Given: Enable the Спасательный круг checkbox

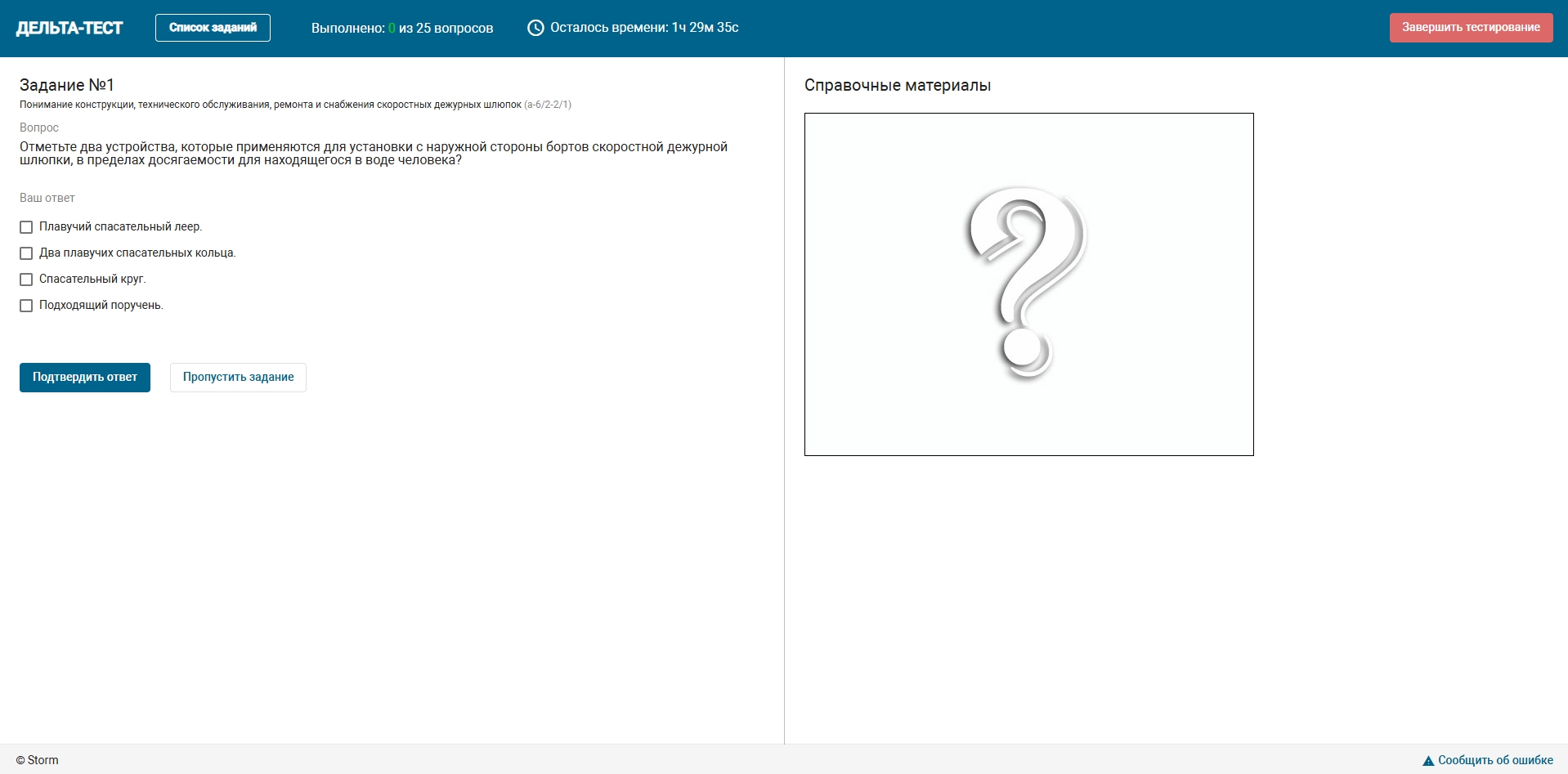Looking at the screenshot, I should pos(26,280).
